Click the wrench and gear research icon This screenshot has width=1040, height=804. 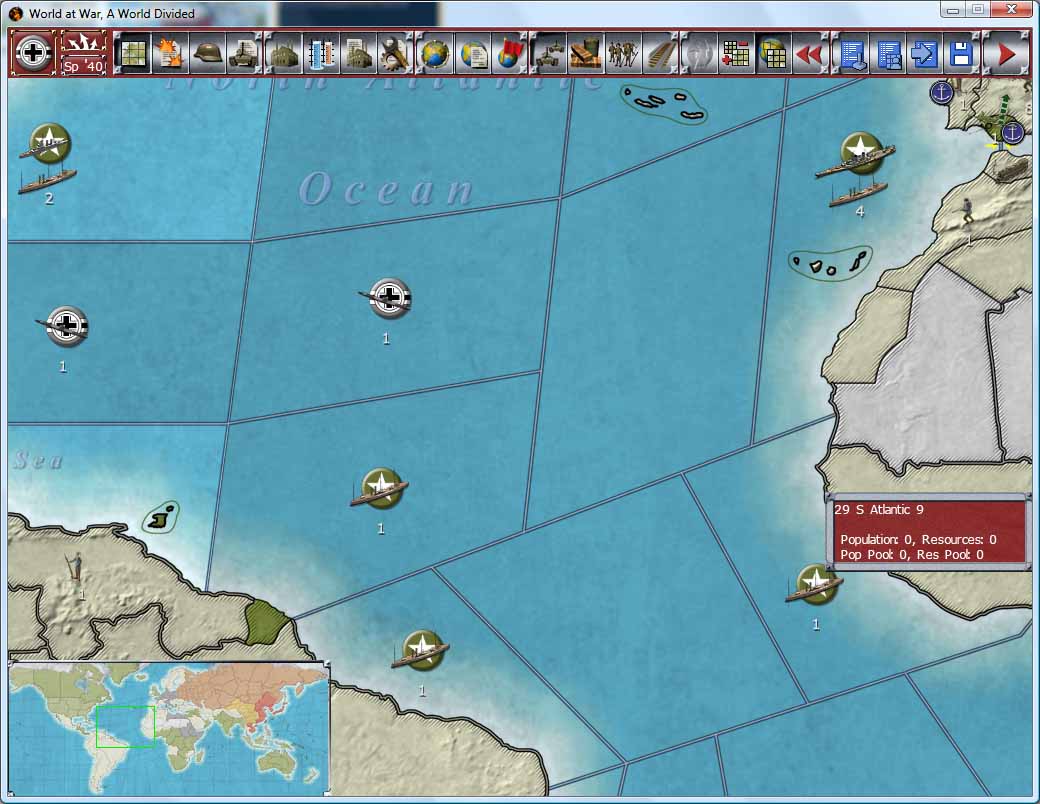click(x=396, y=54)
